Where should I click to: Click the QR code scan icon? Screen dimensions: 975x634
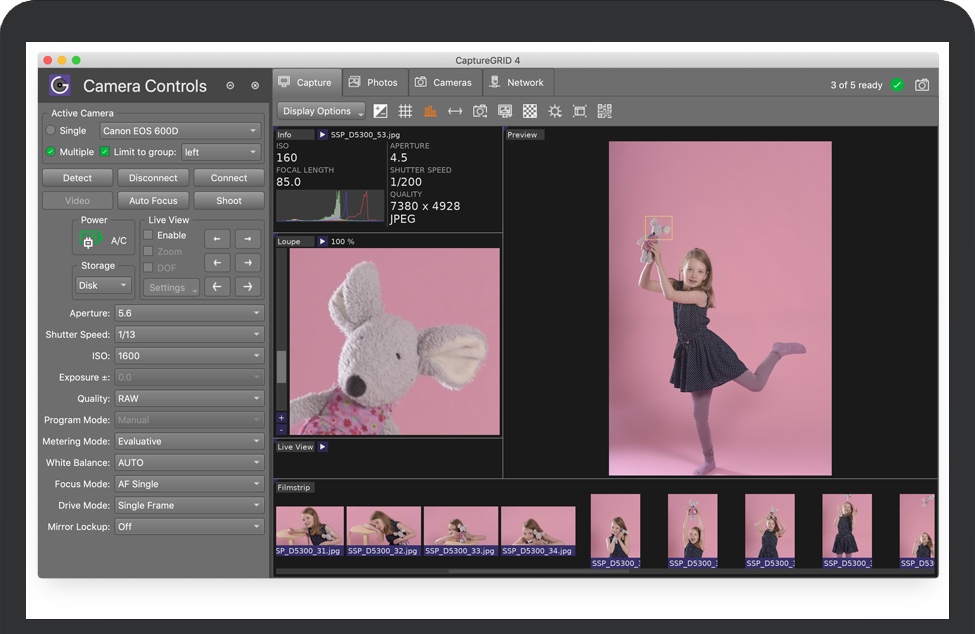605,111
